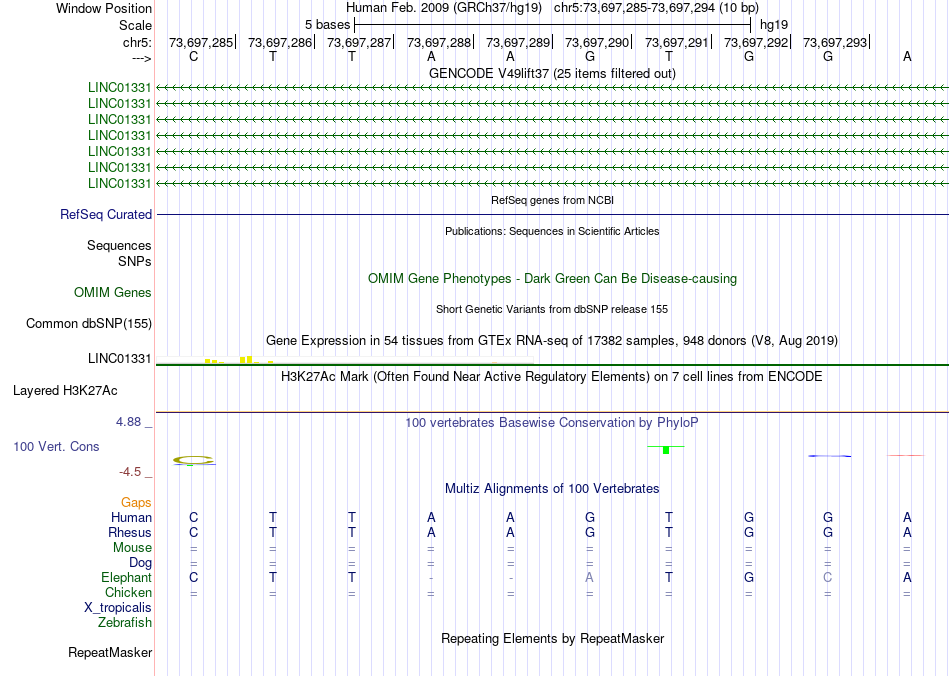
Task: Select X_tropicalis alignment row label
Action: click(x=118, y=608)
